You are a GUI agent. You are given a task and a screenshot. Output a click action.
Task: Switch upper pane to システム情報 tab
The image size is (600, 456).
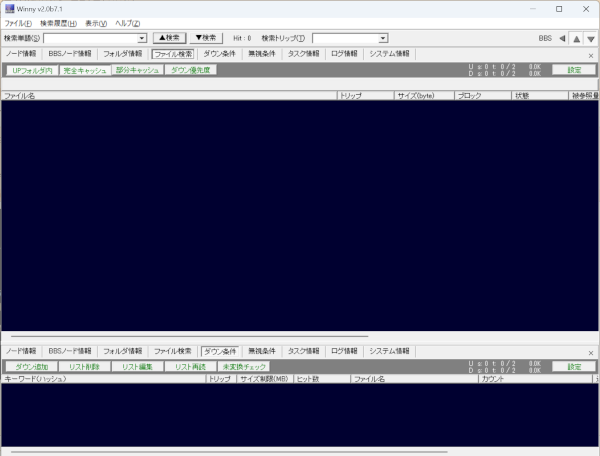pos(389,54)
